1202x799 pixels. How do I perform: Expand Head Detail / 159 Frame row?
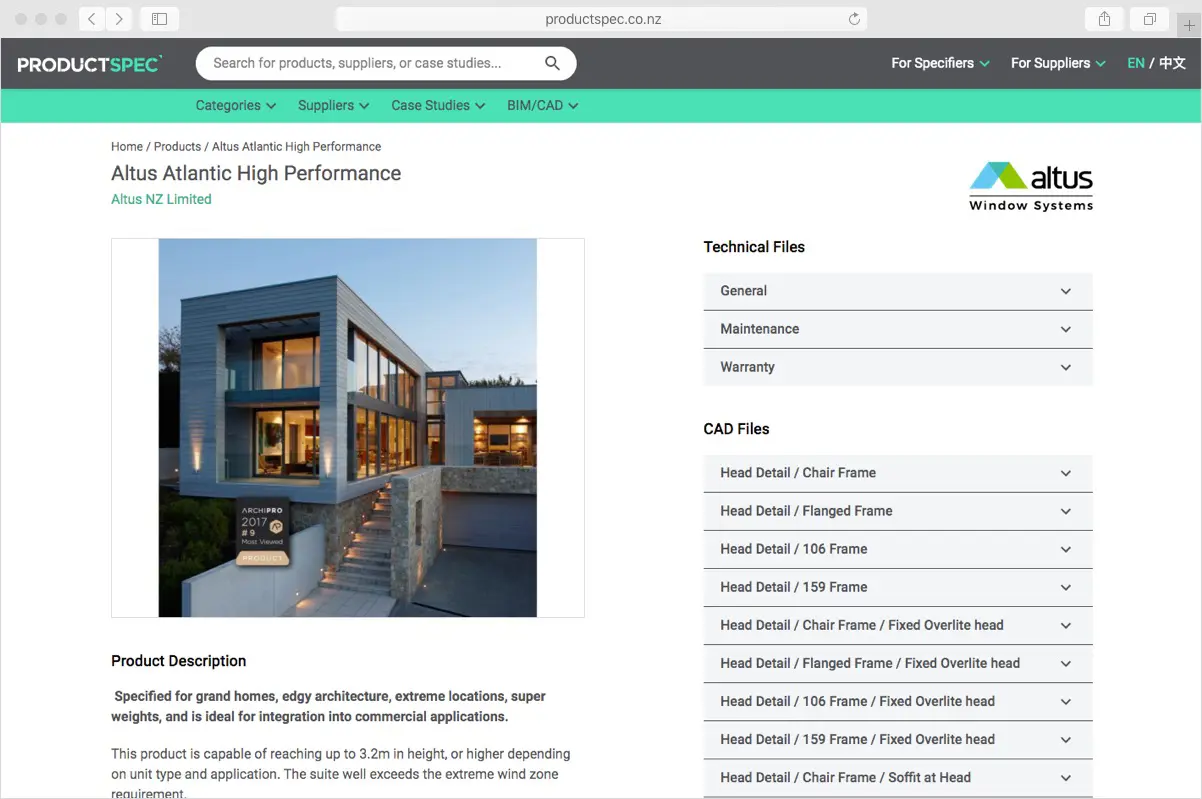(x=897, y=587)
